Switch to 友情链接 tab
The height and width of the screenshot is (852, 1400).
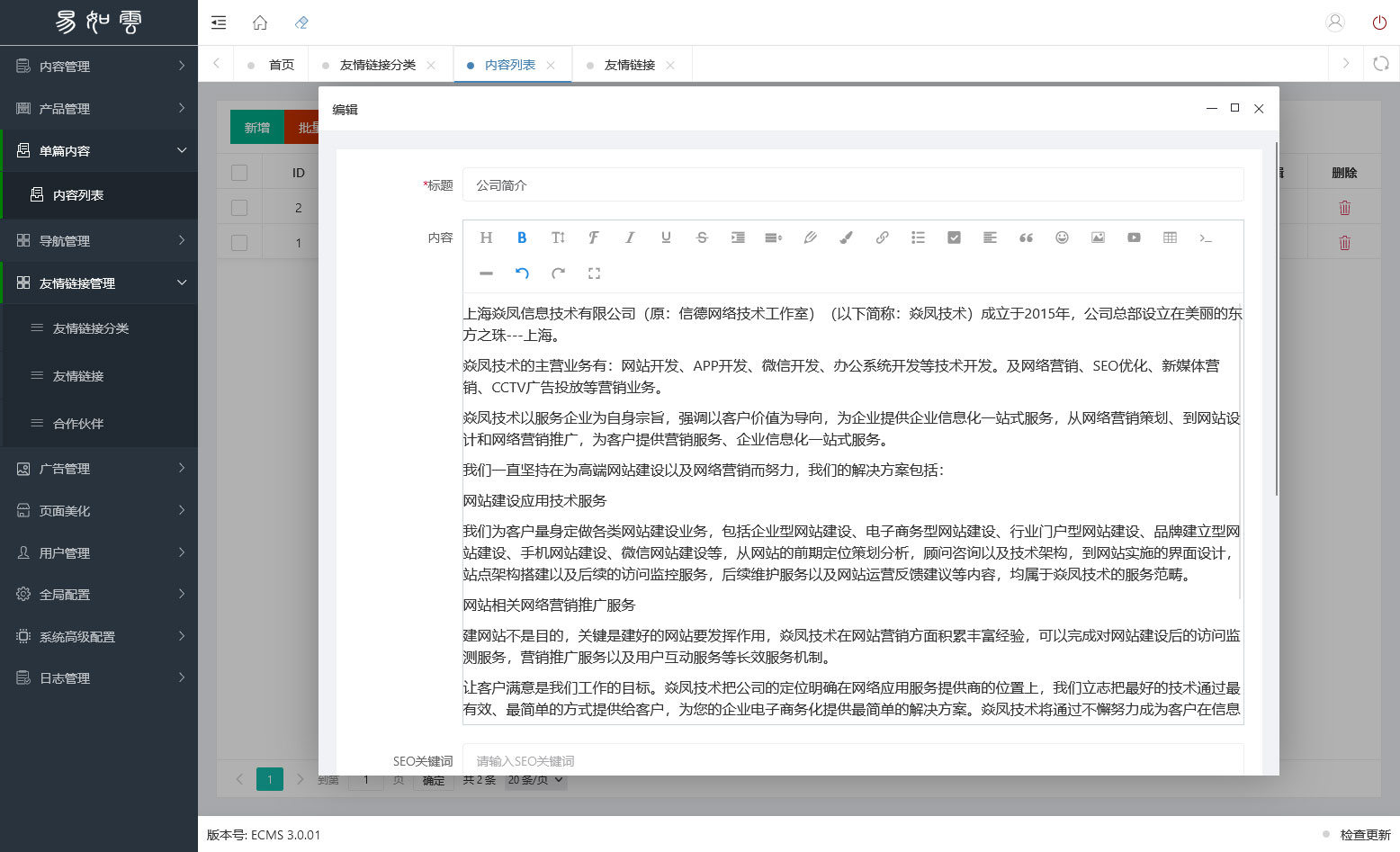click(630, 65)
